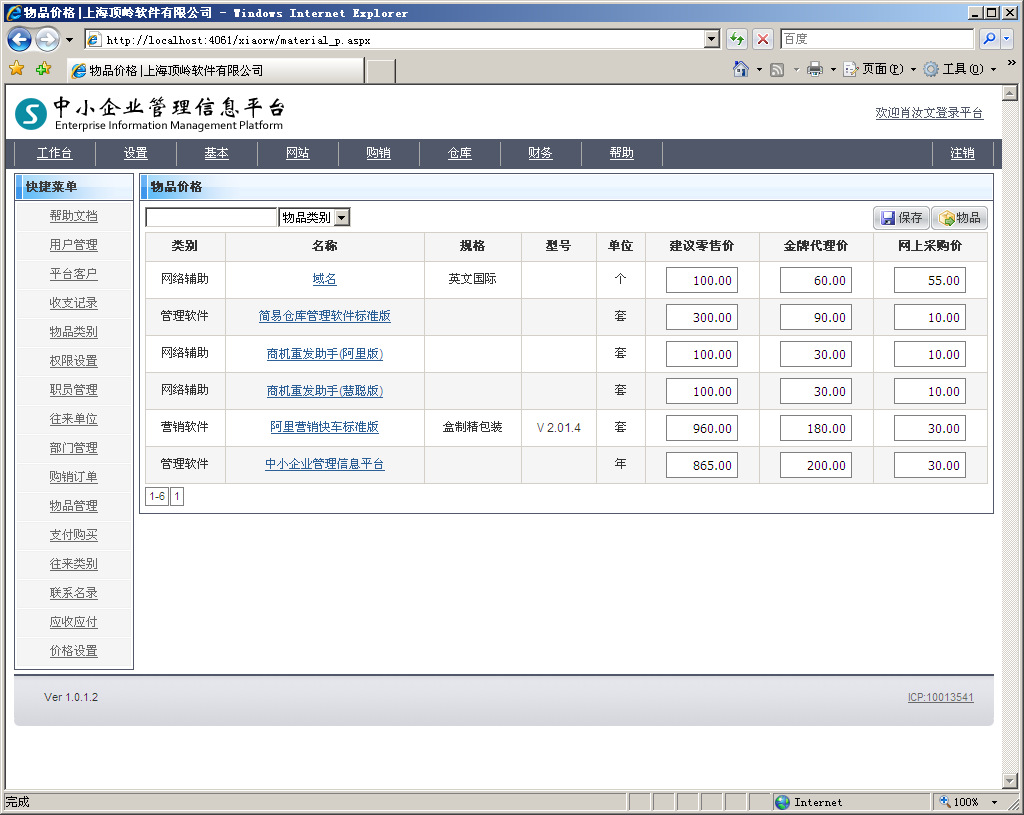The image size is (1024, 815).
Task: Click the 建议零售价 field for 域名
Action: 702,281
